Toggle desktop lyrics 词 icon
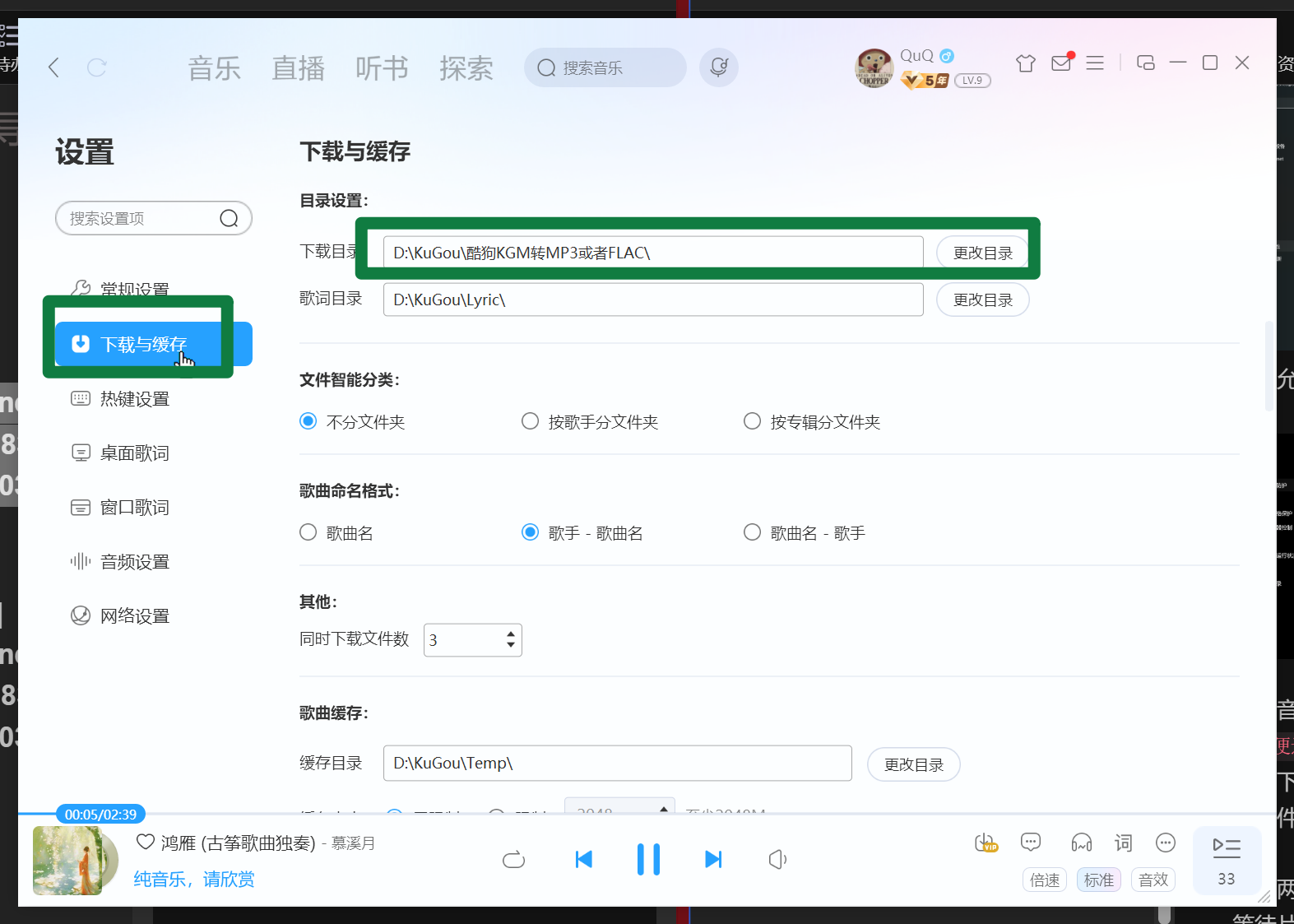This screenshot has height=924, width=1294. coord(1124,843)
